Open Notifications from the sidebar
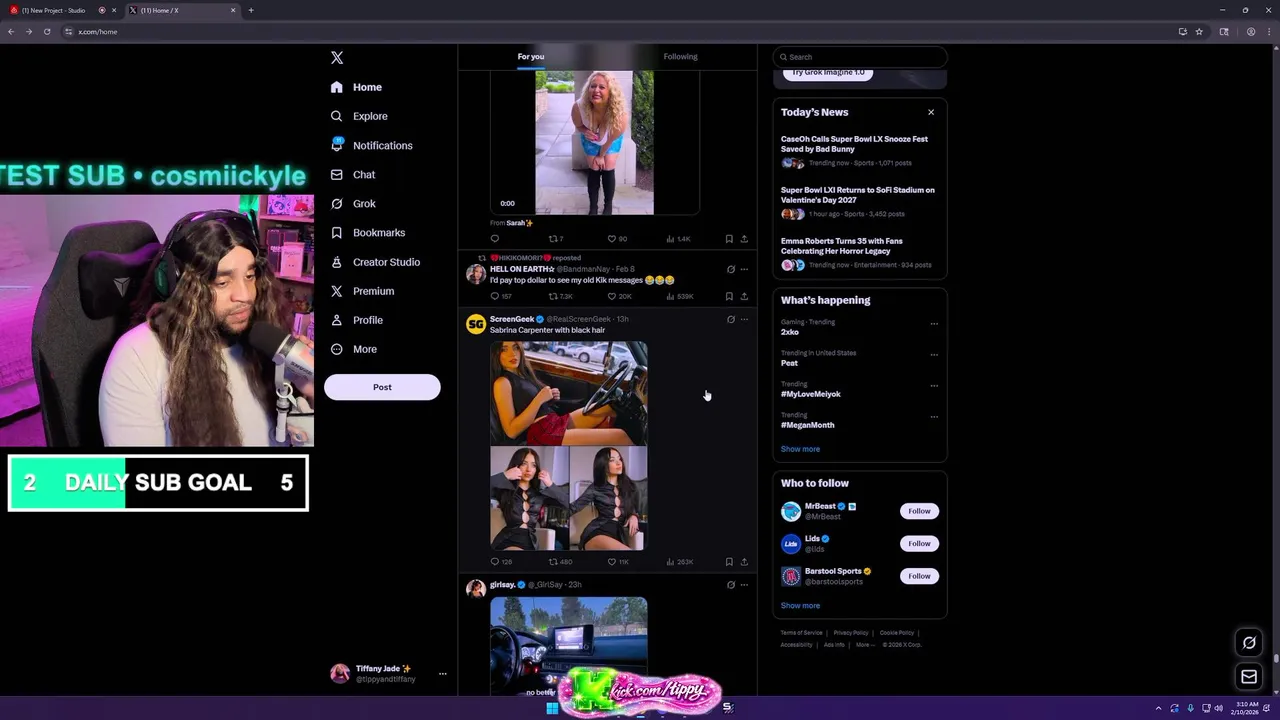Viewport: 1280px width, 720px height. 371,145
